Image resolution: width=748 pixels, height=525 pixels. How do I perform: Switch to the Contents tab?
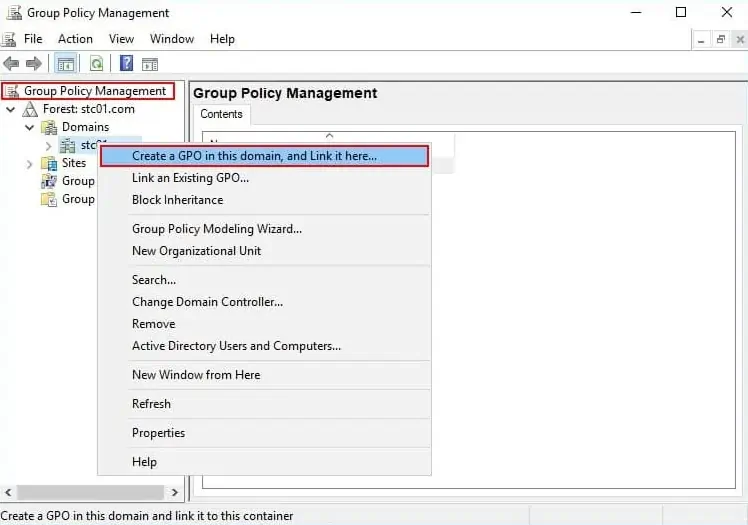(221, 114)
